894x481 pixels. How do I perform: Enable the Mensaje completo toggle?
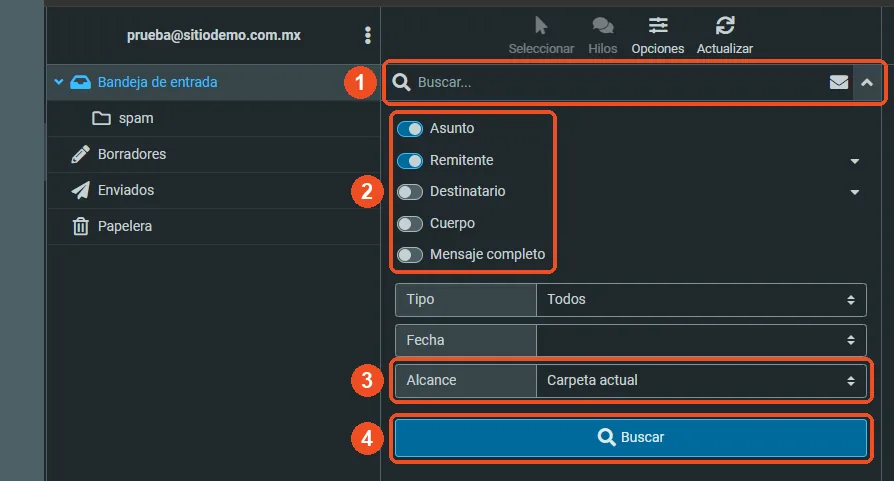coord(410,255)
